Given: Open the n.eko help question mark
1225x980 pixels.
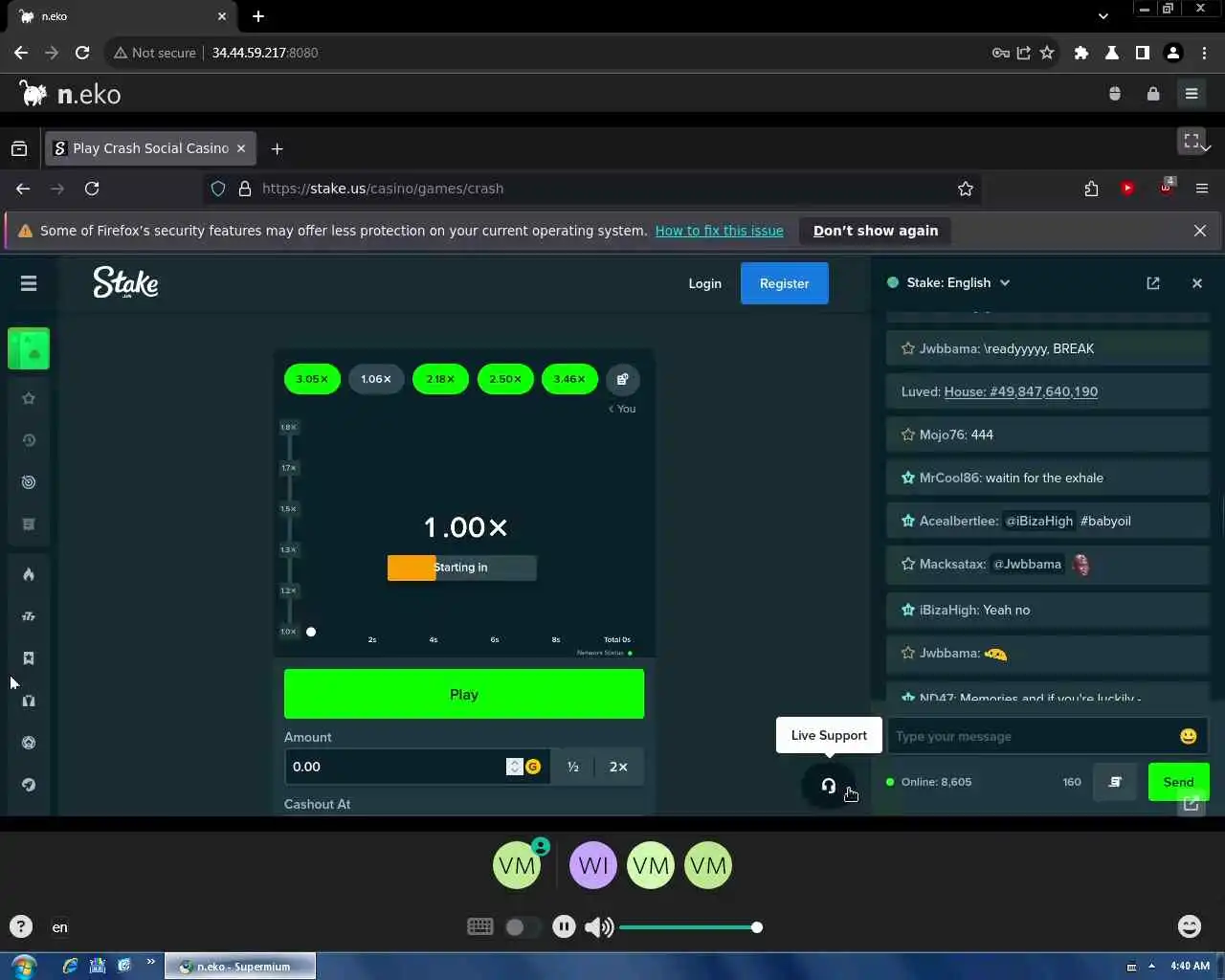Looking at the screenshot, I should [x=21, y=926].
